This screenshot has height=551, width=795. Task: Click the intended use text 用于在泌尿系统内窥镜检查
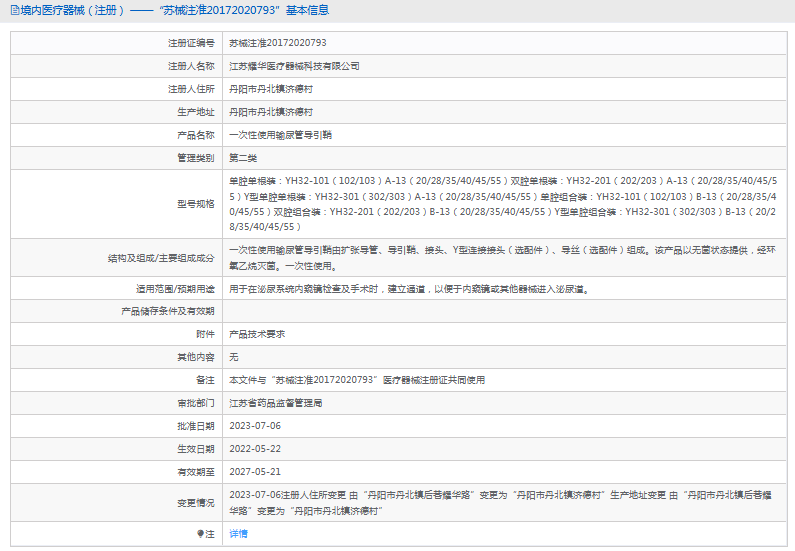(x=409, y=289)
